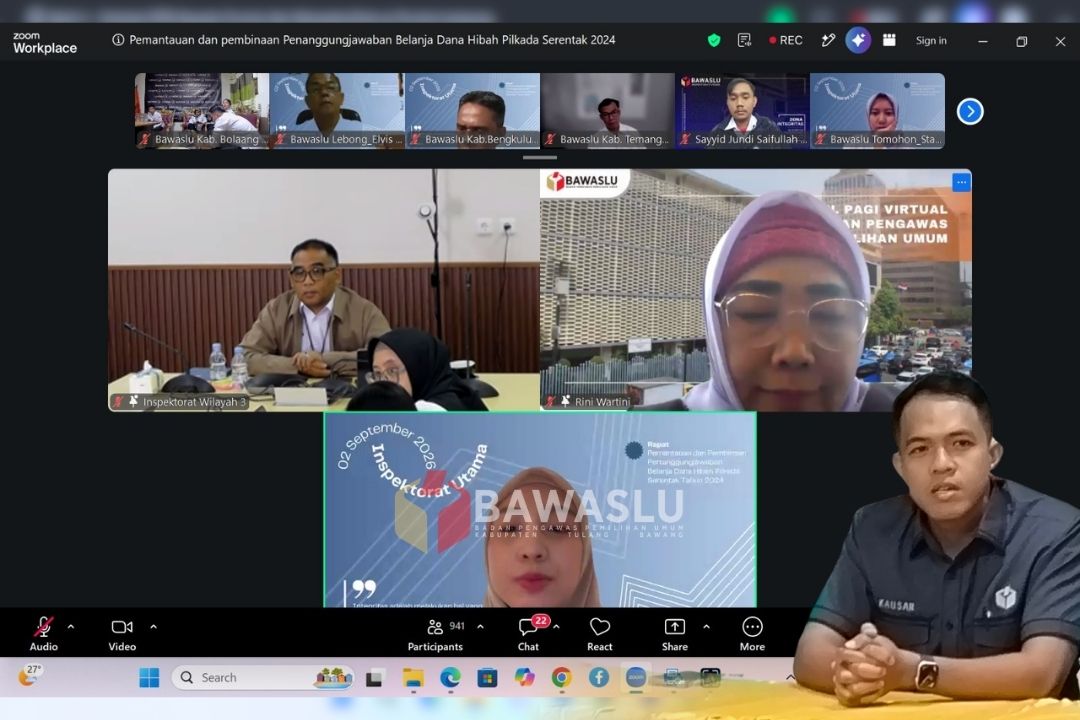Select the Bawaslu Lebong_Elvis video thumbnail
The width and height of the screenshot is (1080, 720).
pyautogui.click(x=337, y=110)
